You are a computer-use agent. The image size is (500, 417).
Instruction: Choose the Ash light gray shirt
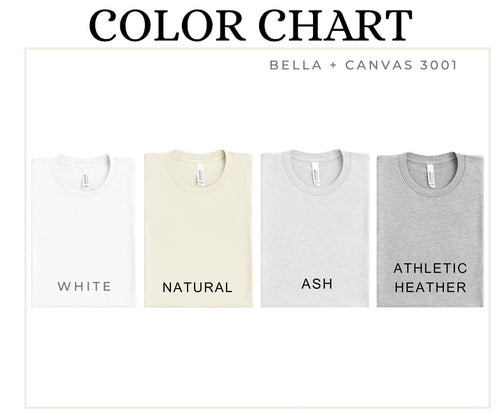pyautogui.click(x=315, y=228)
